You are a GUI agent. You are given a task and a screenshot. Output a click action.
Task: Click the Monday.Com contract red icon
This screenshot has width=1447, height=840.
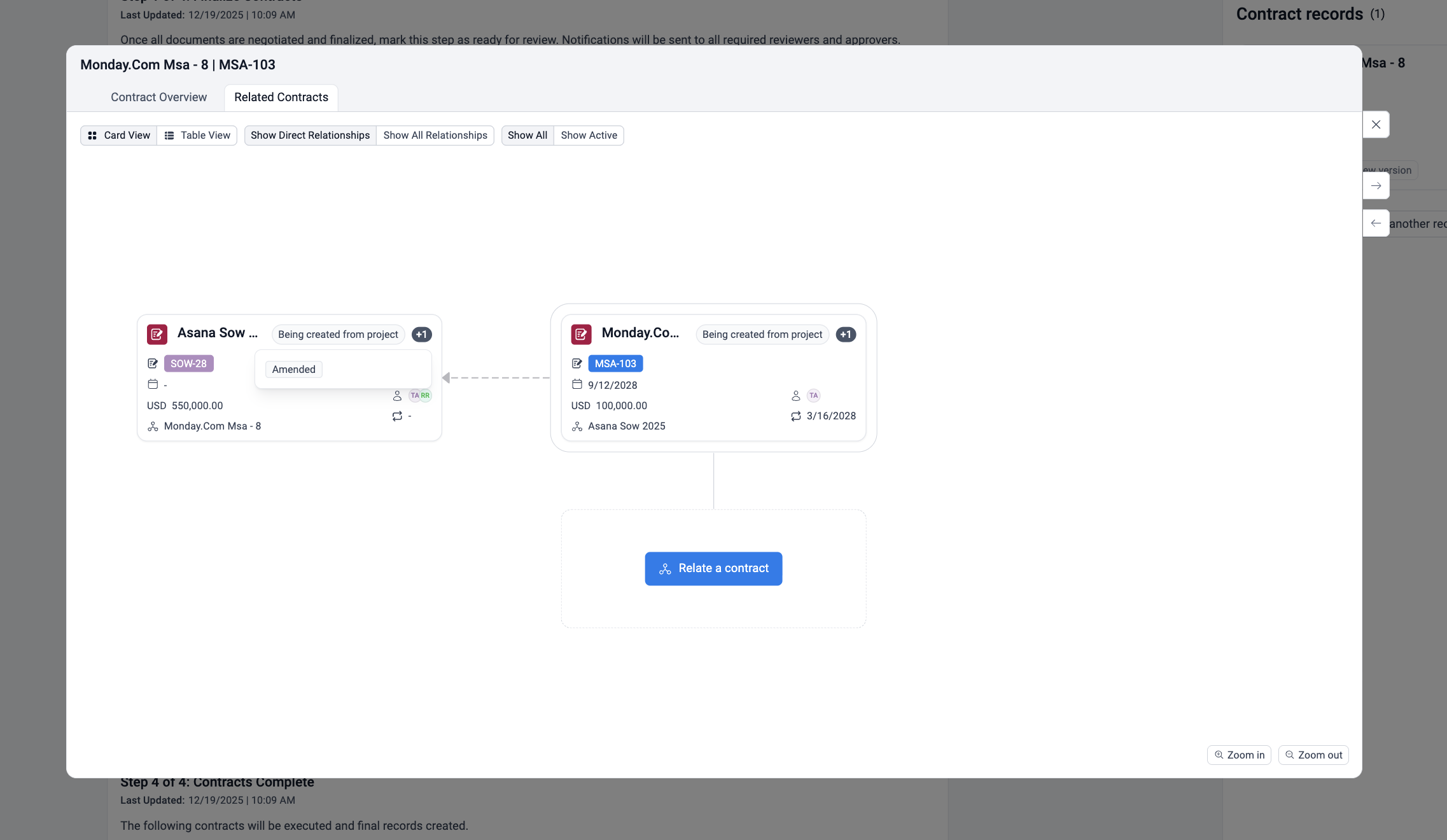pyautogui.click(x=581, y=334)
